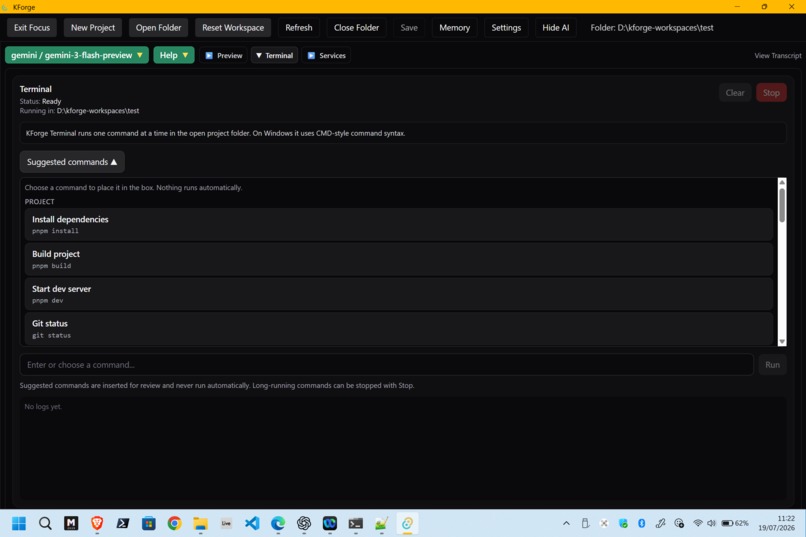Viewport: 806px width, 537px height.
Task: Click Close Folder button
Action: [356, 28]
